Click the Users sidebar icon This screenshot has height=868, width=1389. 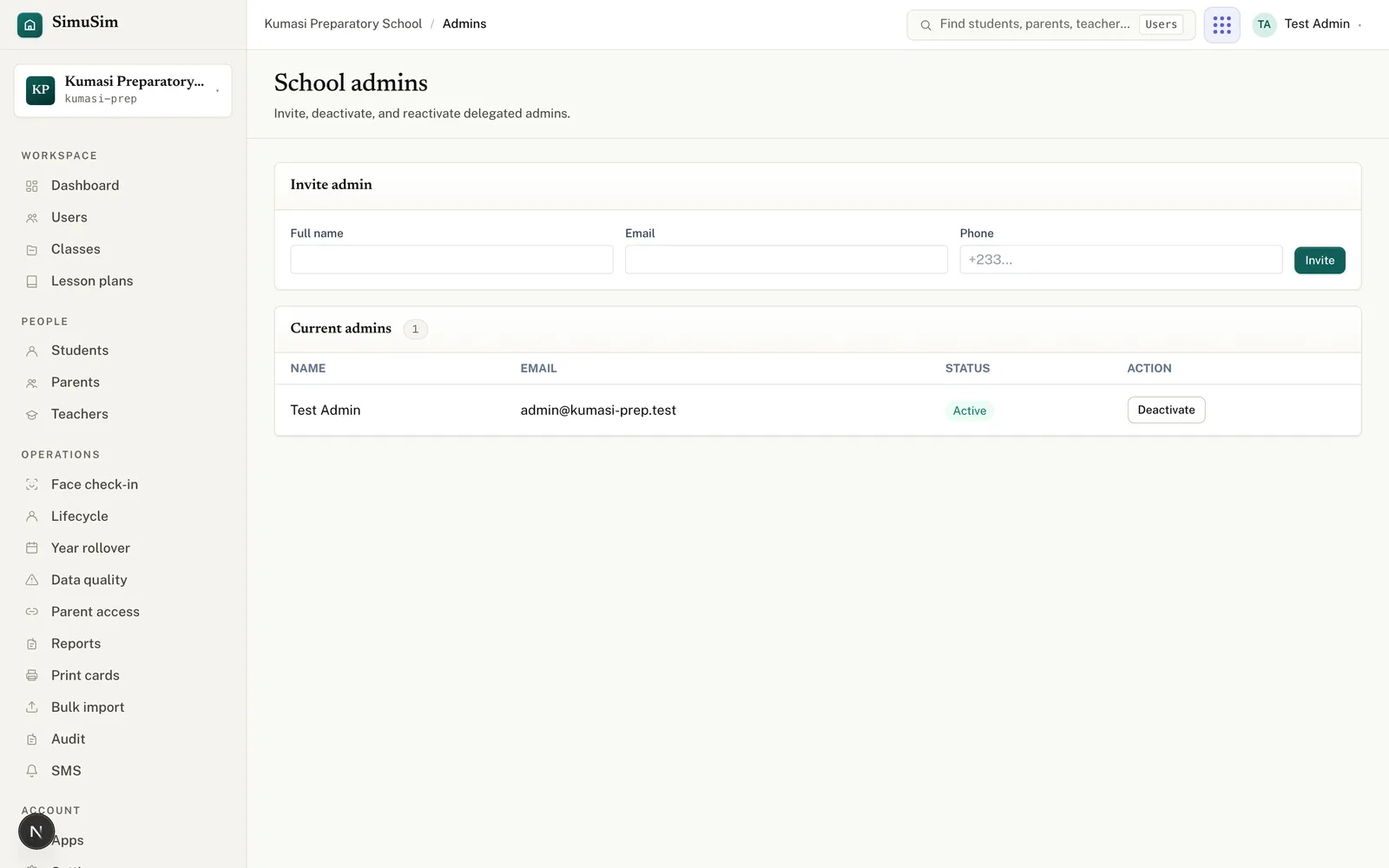(32, 218)
